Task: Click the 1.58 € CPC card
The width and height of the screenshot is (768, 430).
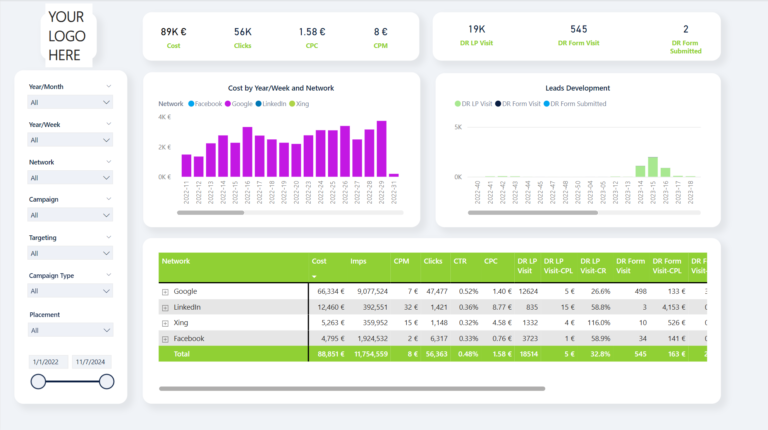Action: pyautogui.click(x=312, y=37)
